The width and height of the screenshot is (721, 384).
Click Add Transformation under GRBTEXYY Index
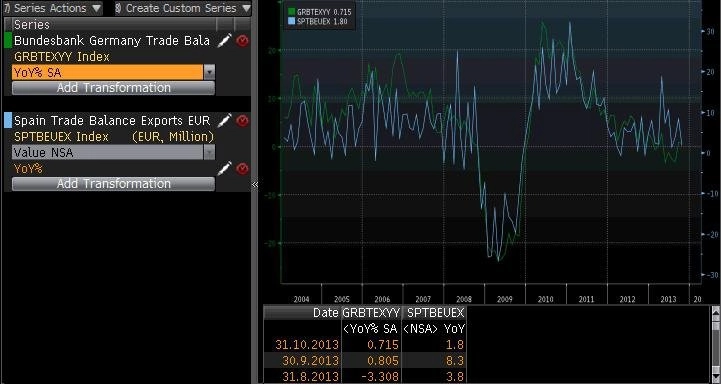(113, 88)
